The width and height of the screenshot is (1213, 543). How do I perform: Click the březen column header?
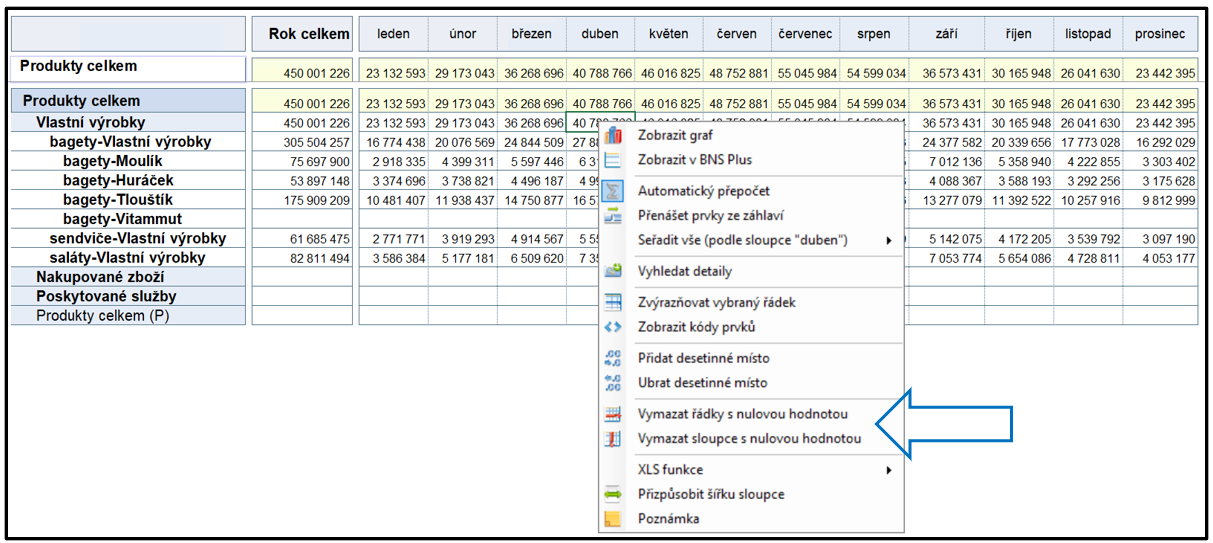[x=531, y=34]
